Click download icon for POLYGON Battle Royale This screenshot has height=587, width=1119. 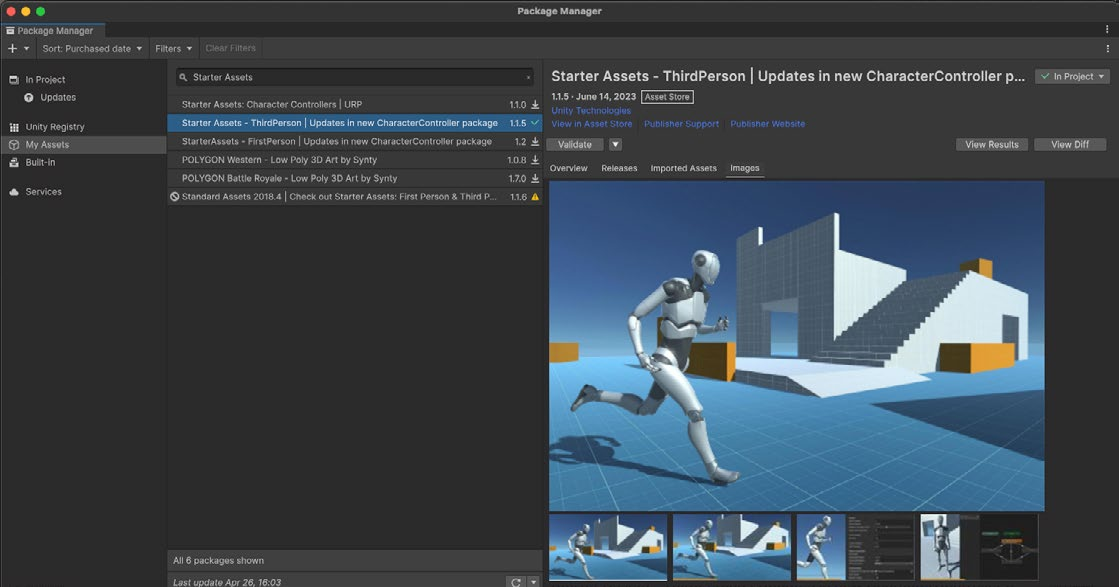click(535, 178)
